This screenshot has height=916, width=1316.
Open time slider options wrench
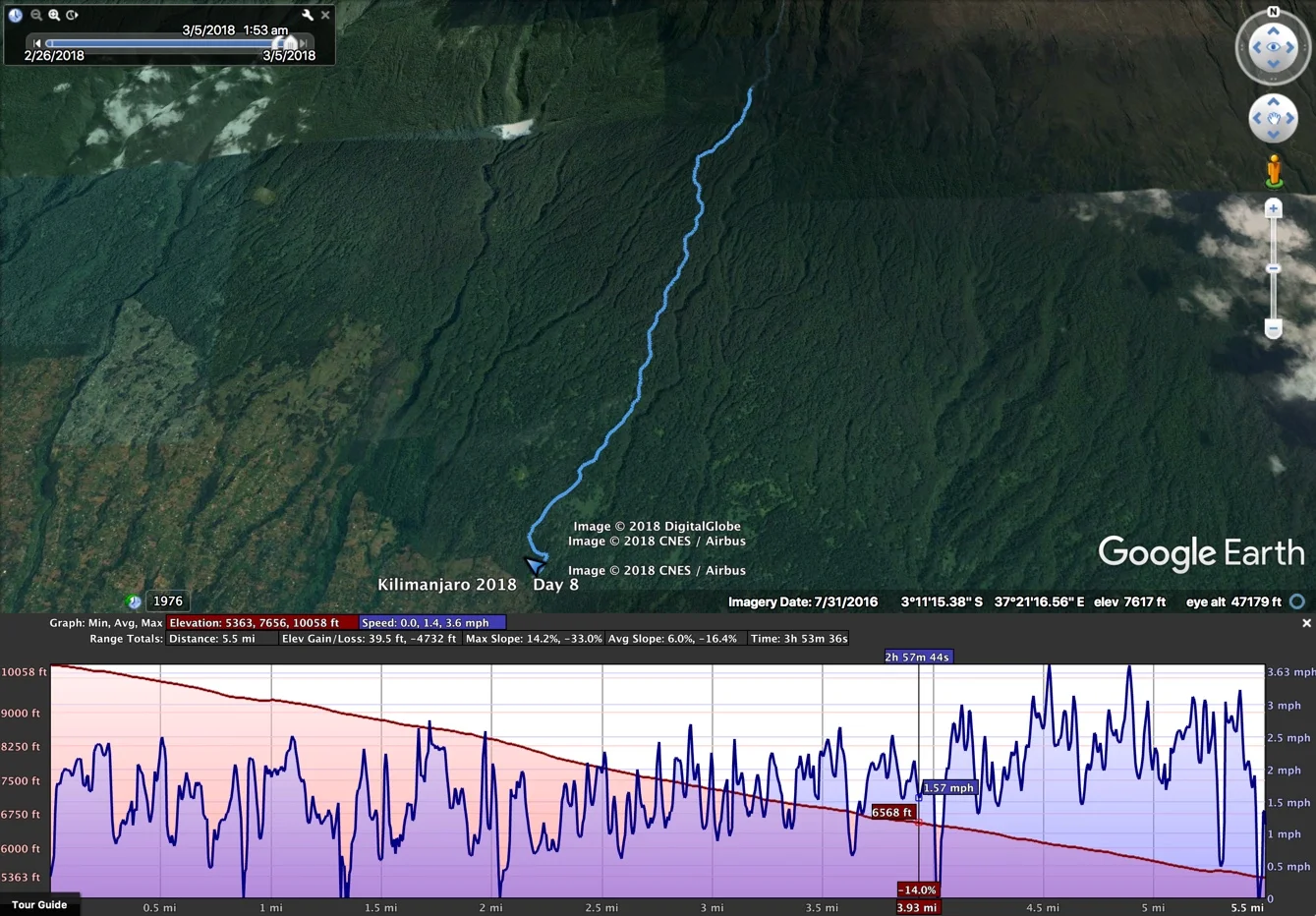[x=307, y=15]
